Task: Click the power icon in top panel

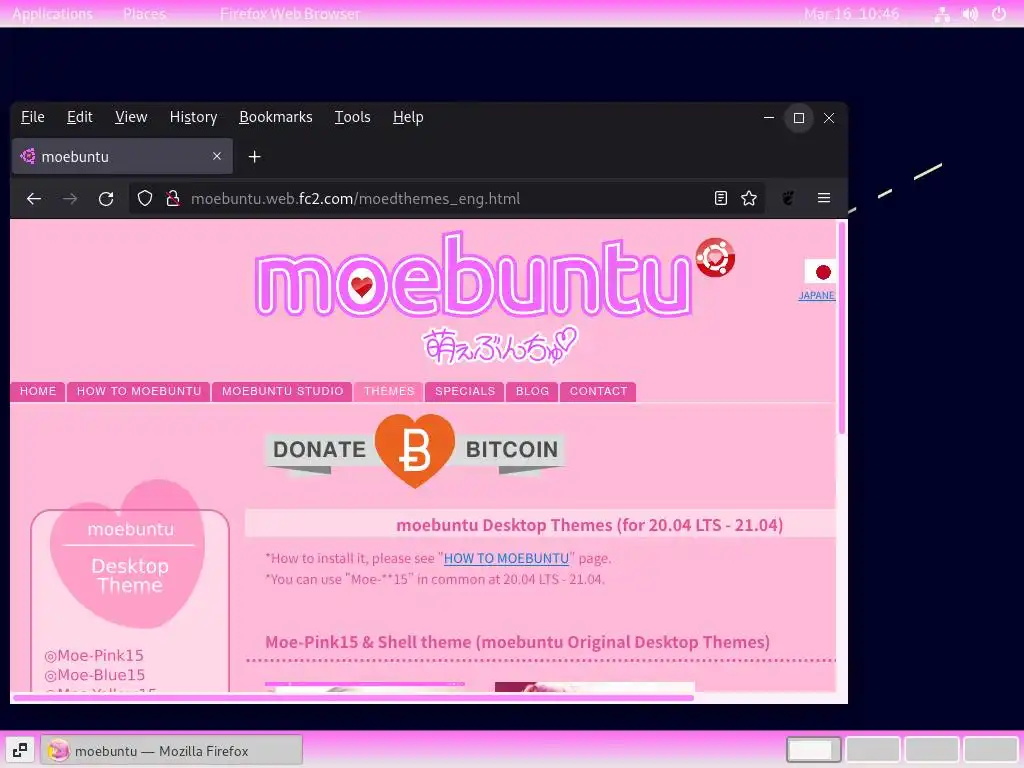Action: (x=999, y=14)
